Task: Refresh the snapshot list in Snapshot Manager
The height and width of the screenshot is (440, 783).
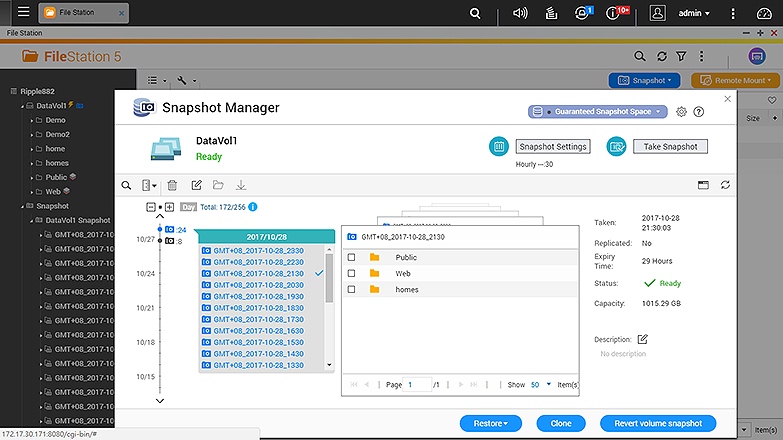Action: pos(725,185)
